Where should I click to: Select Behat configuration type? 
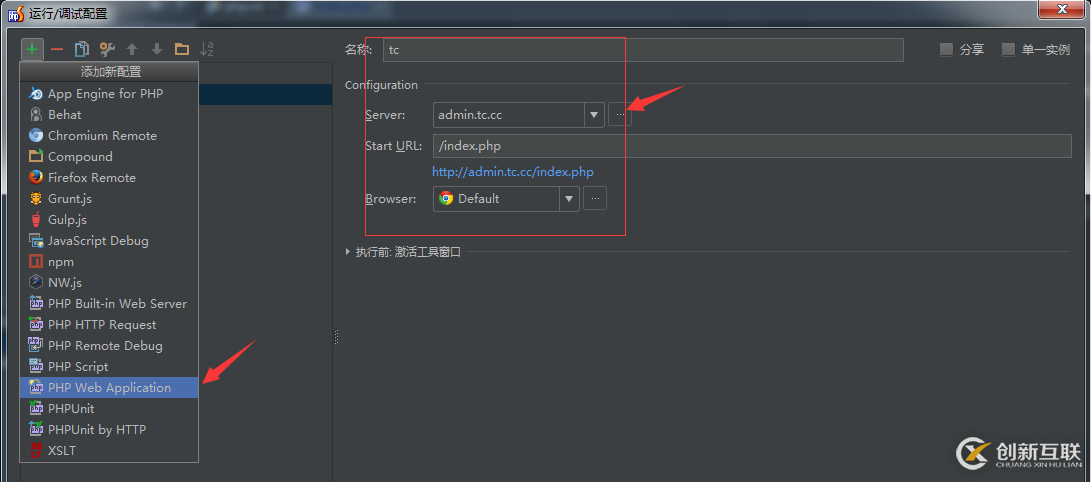[x=109, y=115]
